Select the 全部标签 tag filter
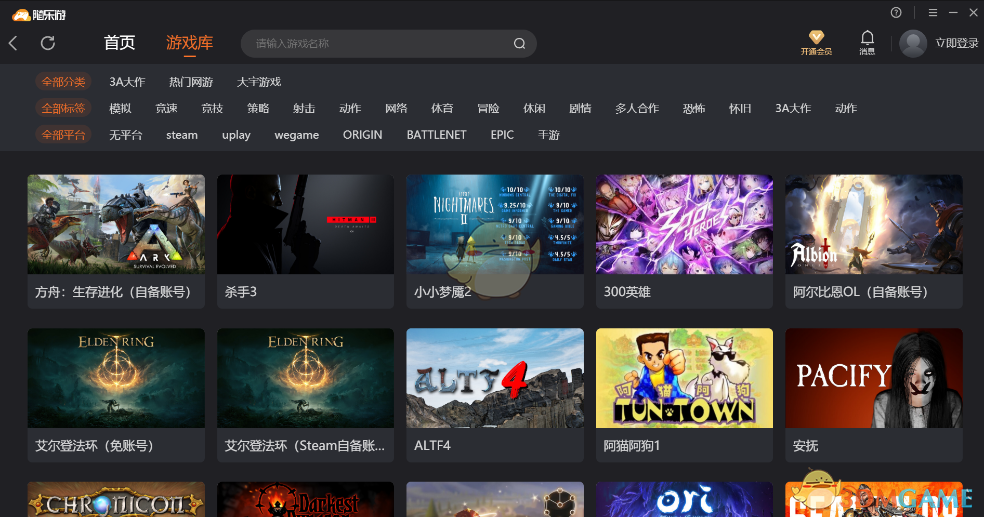 [63, 108]
